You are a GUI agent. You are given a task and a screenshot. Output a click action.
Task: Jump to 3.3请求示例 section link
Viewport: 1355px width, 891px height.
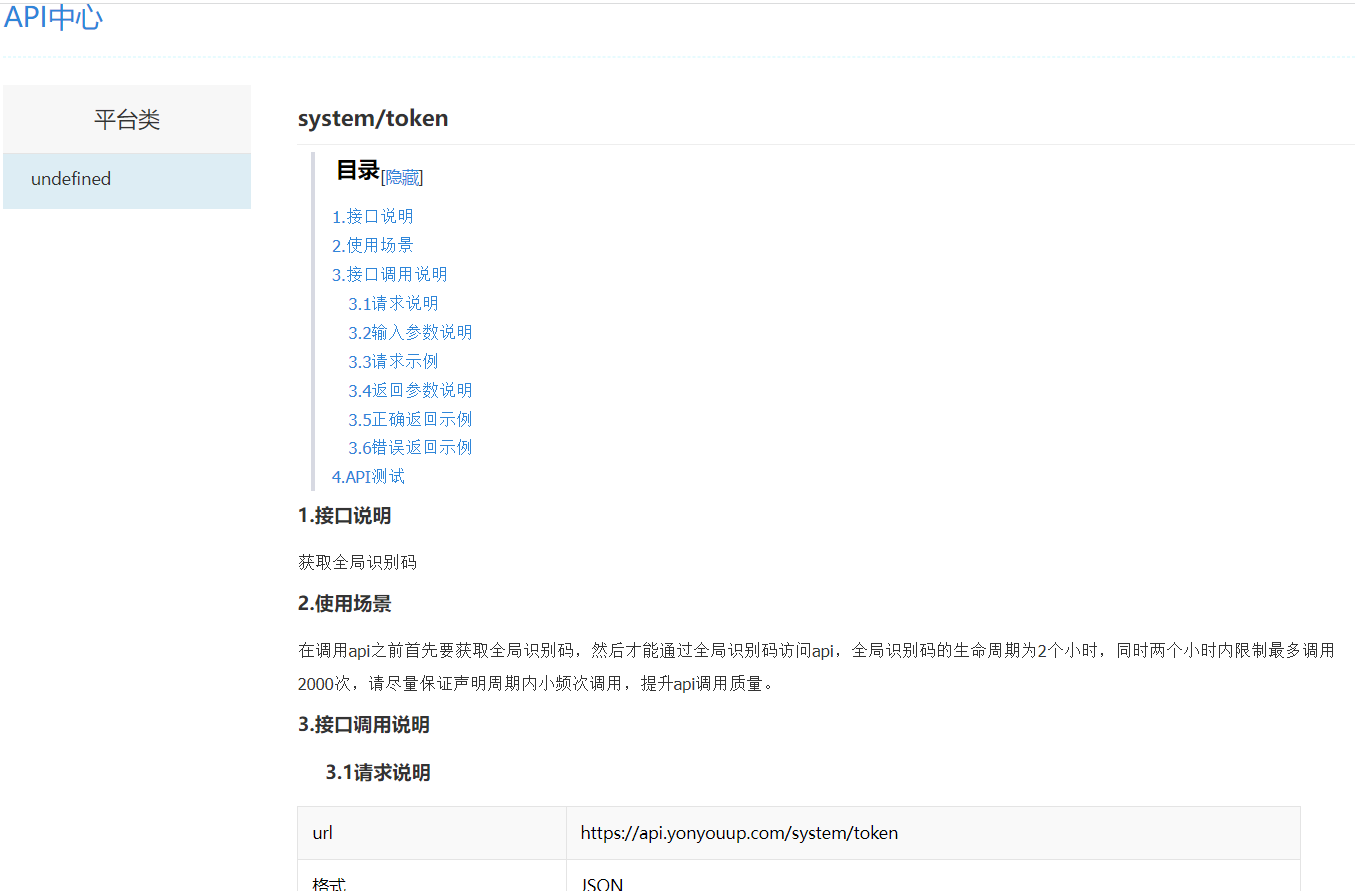click(x=393, y=362)
